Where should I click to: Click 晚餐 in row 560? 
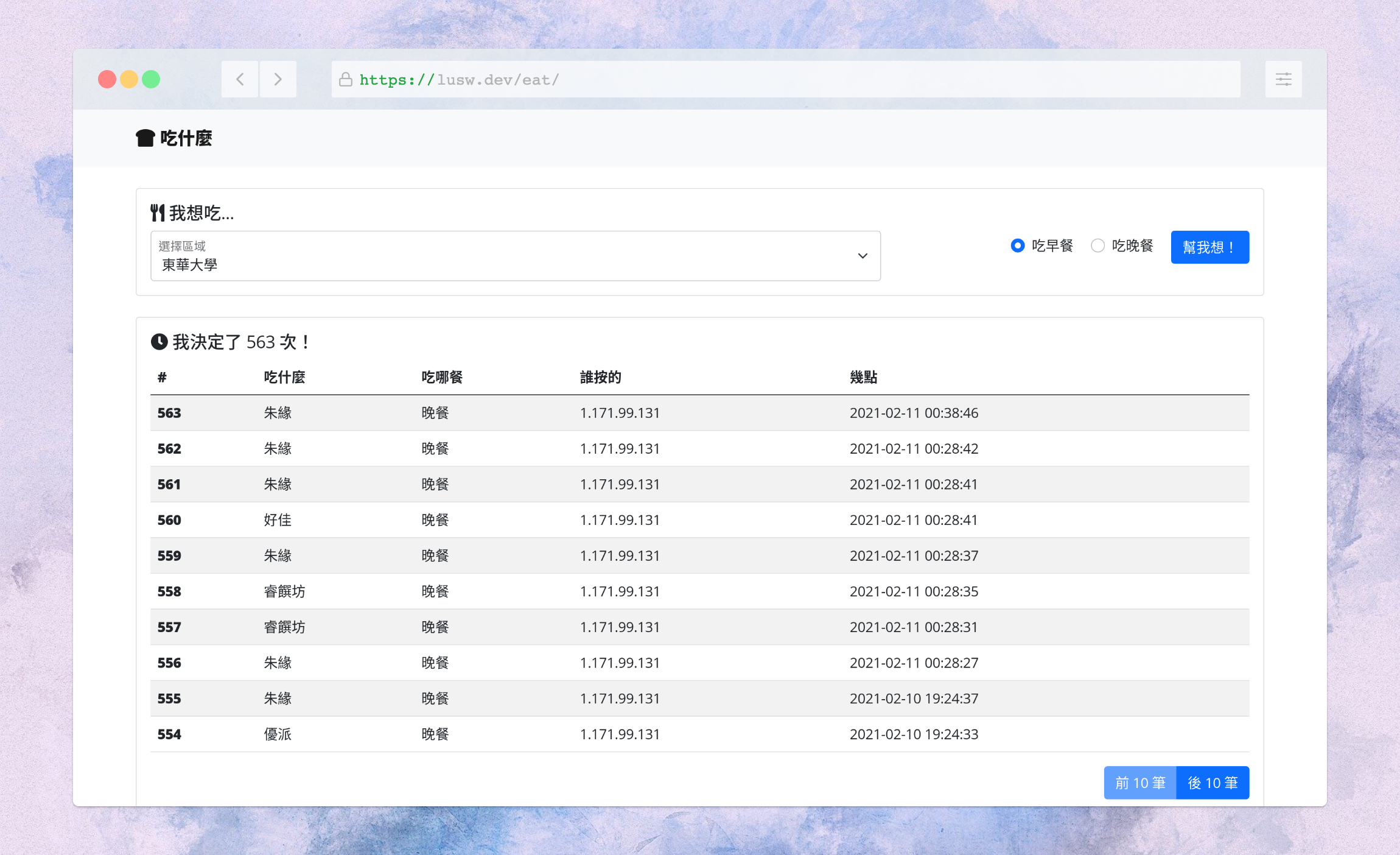[x=435, y=520]
